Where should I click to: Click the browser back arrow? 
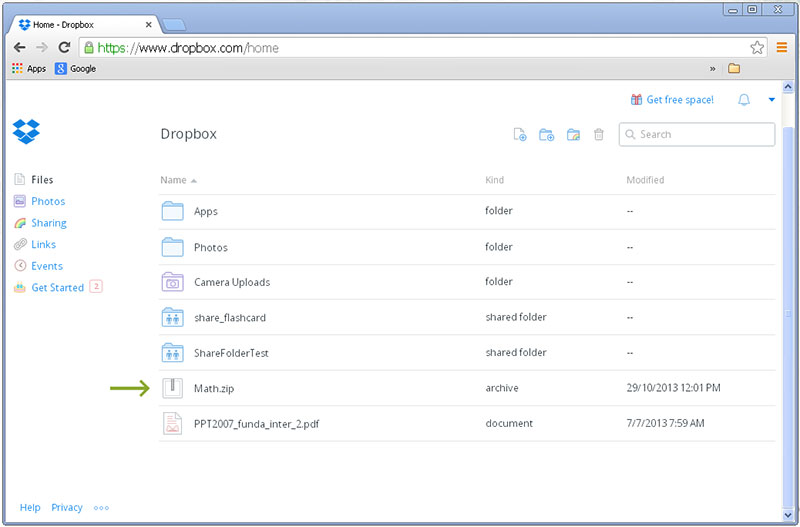pos(19,47)
